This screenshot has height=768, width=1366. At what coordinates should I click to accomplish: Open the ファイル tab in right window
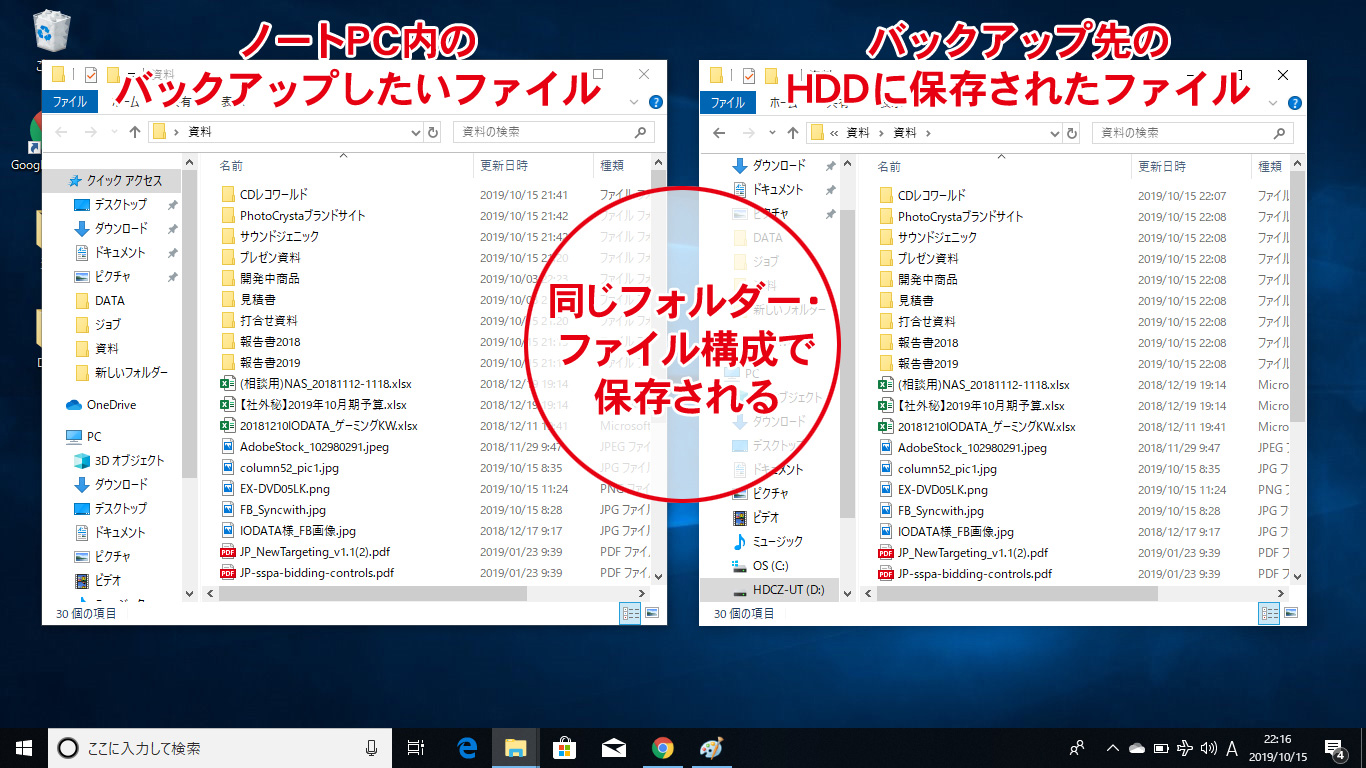pos(727,102)
